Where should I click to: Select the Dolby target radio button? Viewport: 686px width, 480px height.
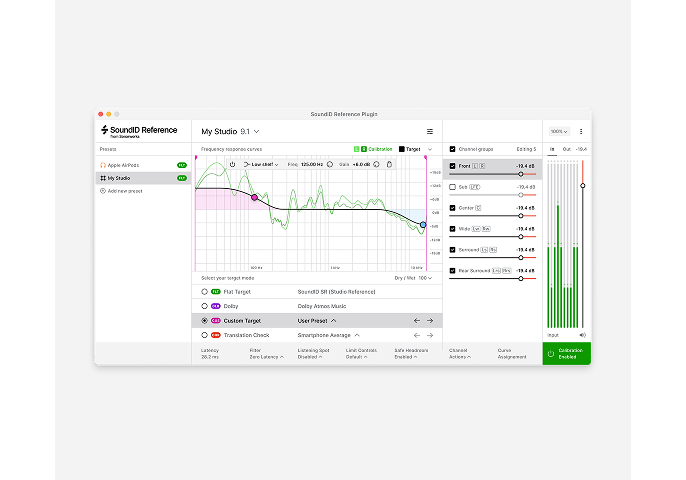click(204, 306)
